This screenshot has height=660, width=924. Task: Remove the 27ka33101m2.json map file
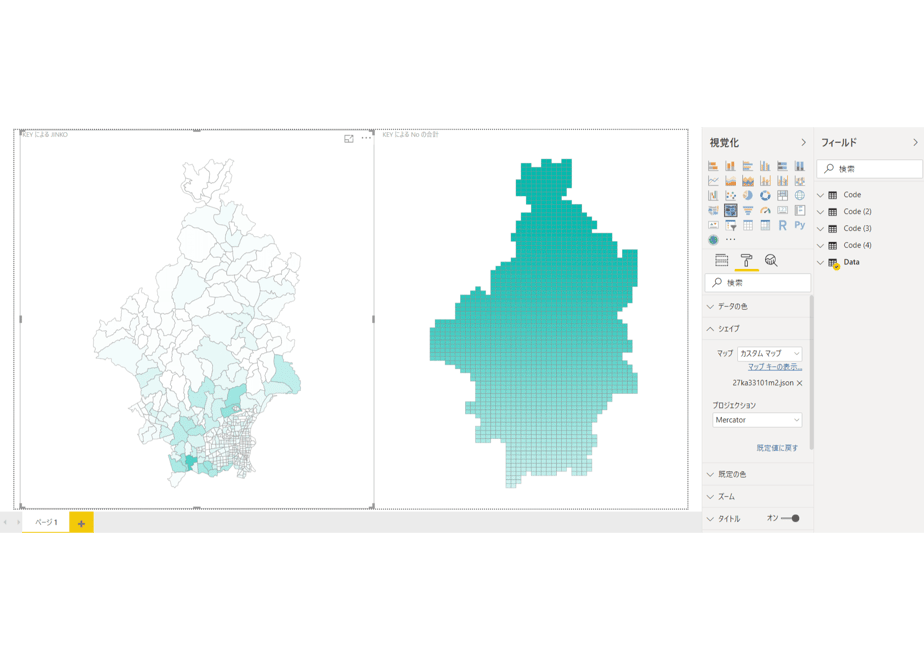800,383
